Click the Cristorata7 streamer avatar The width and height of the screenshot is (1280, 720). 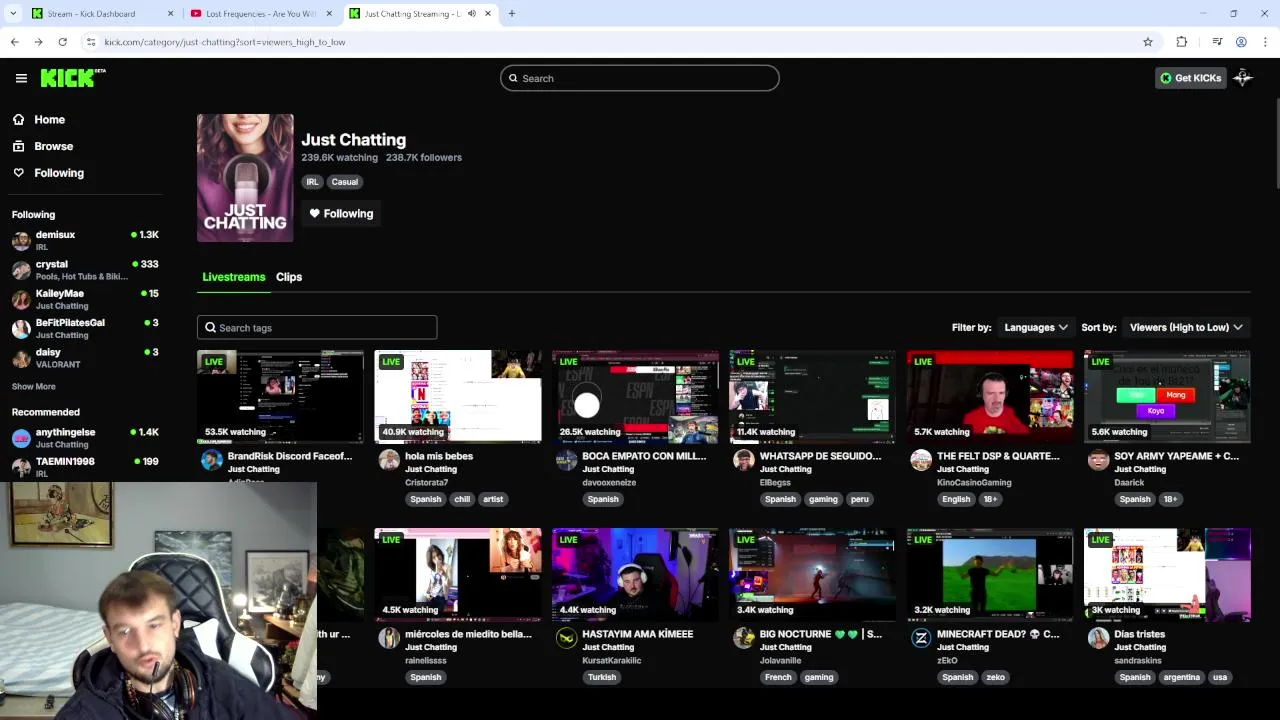coord(389,460)
